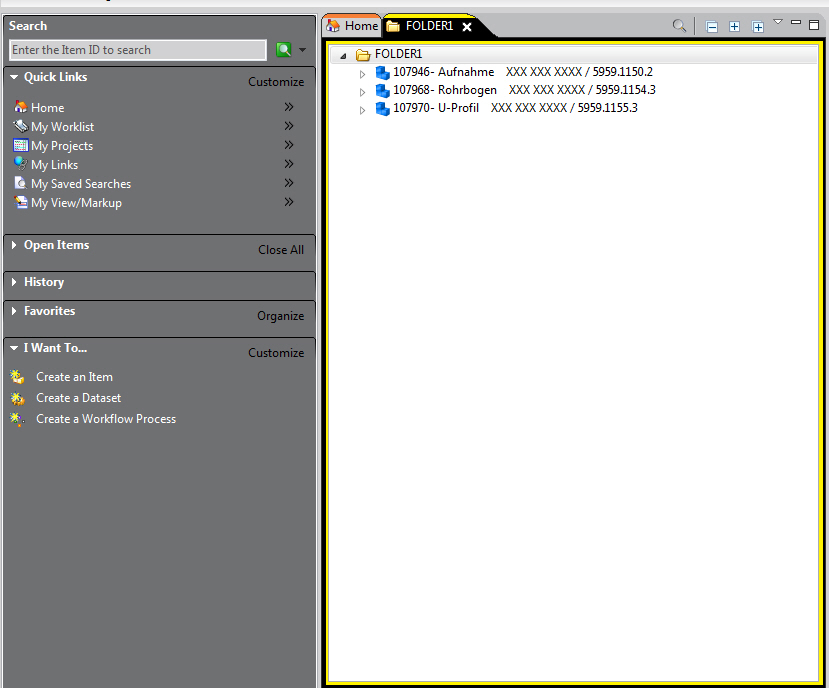Select the FOLDER1 tab
Viewport: 829px width, 688px height.
(429, 26)
